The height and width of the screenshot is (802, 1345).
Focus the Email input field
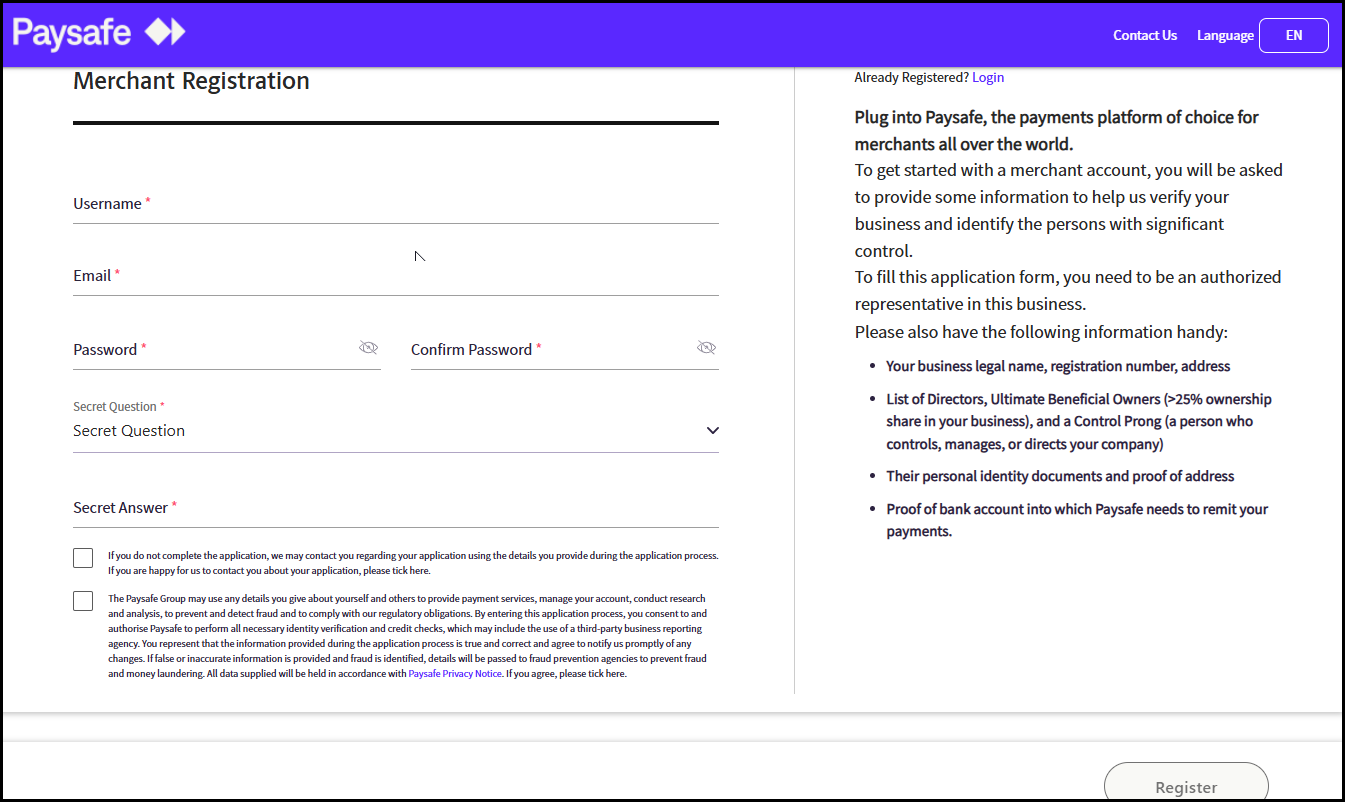[x=396, y=276]
